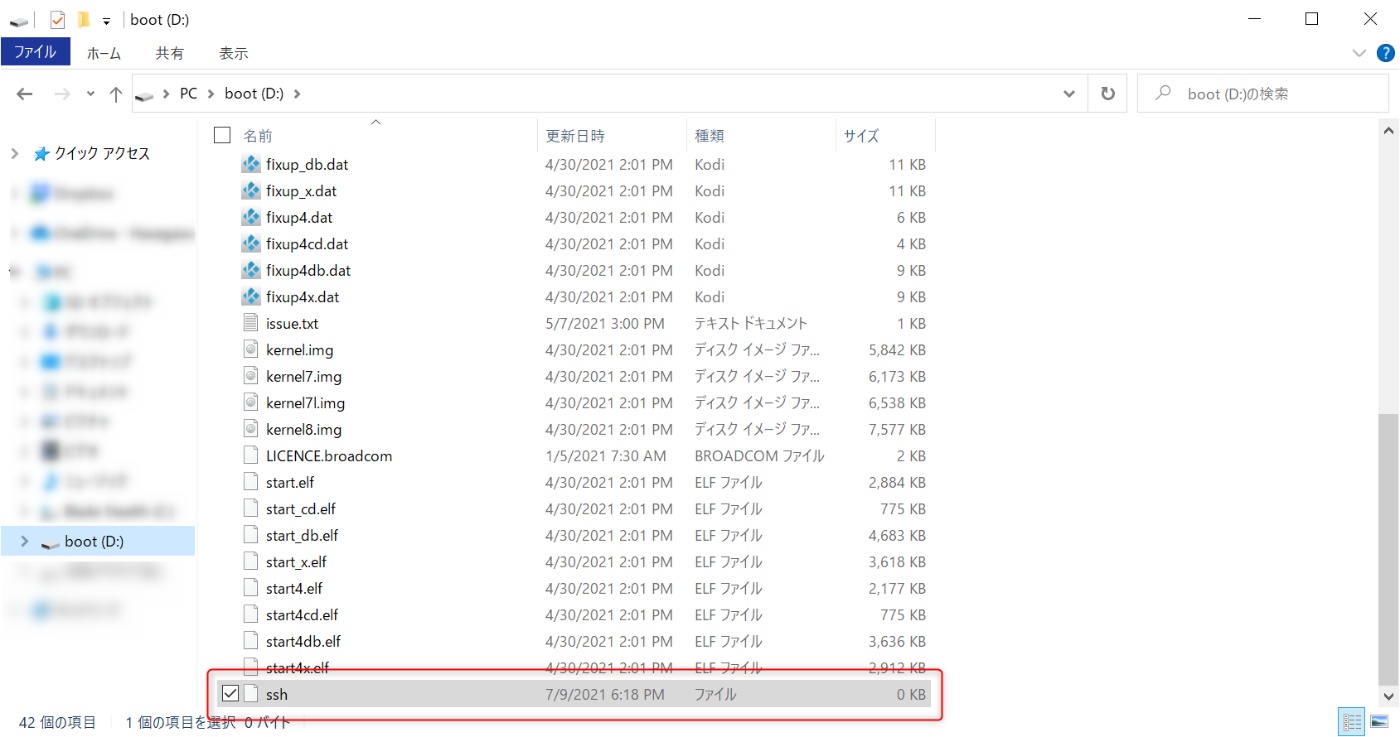Click the file icon of start_x.elf

coord(251,562)
